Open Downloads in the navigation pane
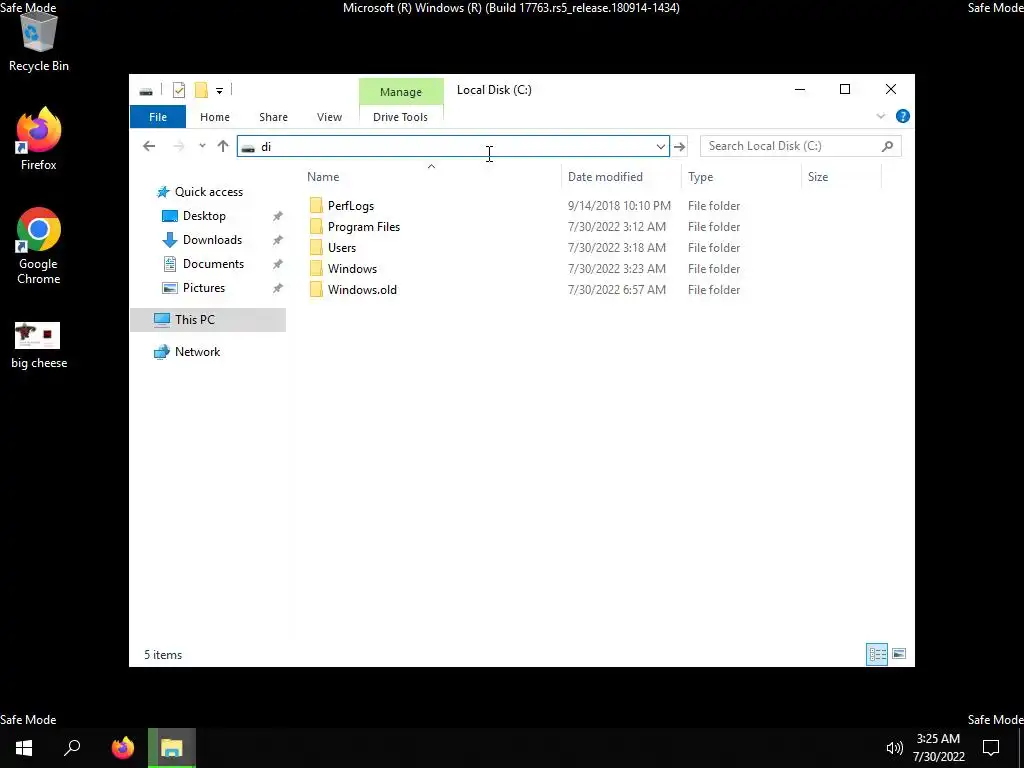Viewport: 1024px width, 768px height. pyautogui.click(x=212, y=240)
